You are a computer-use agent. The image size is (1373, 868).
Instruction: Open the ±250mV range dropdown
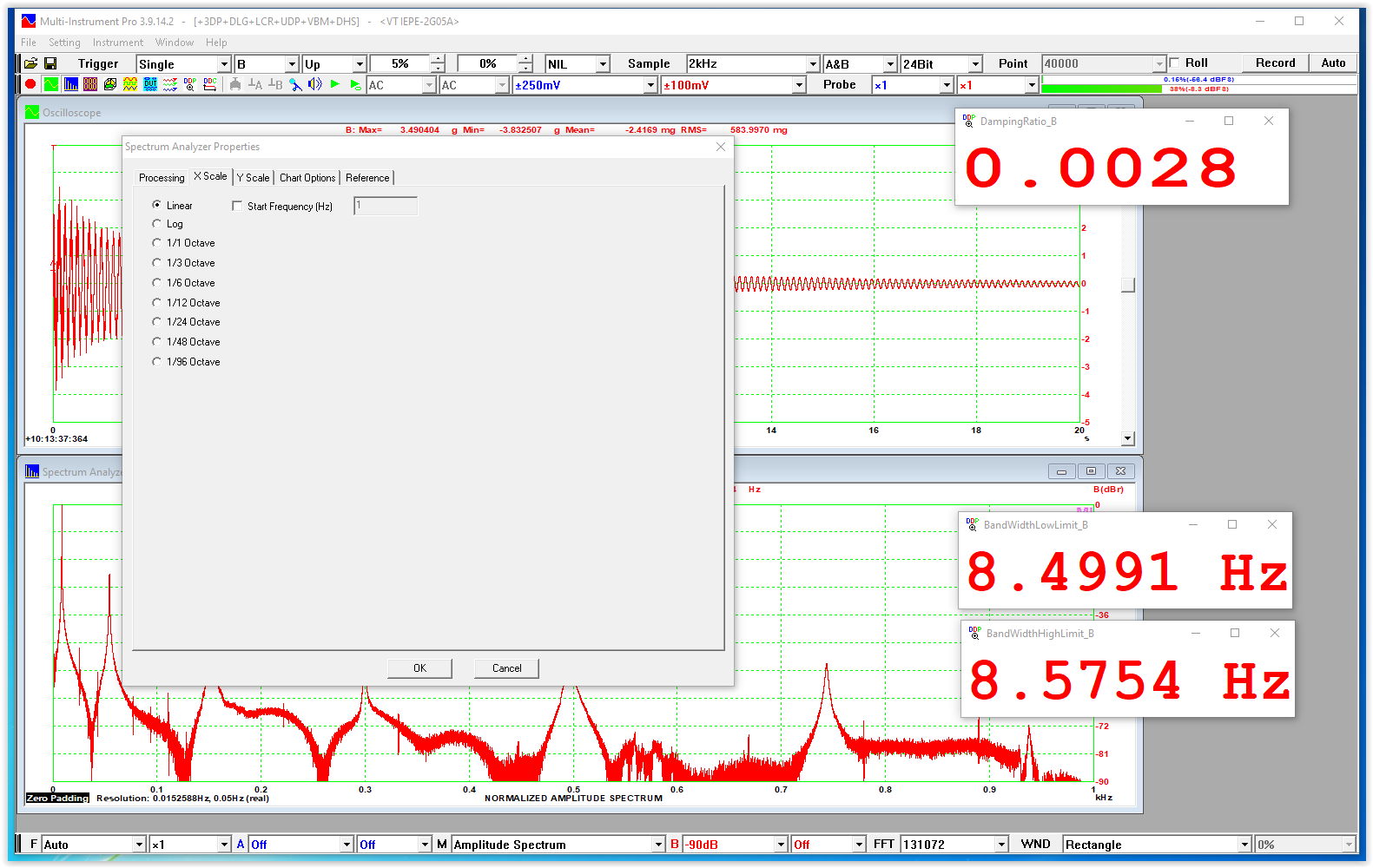tap(650, 85)
